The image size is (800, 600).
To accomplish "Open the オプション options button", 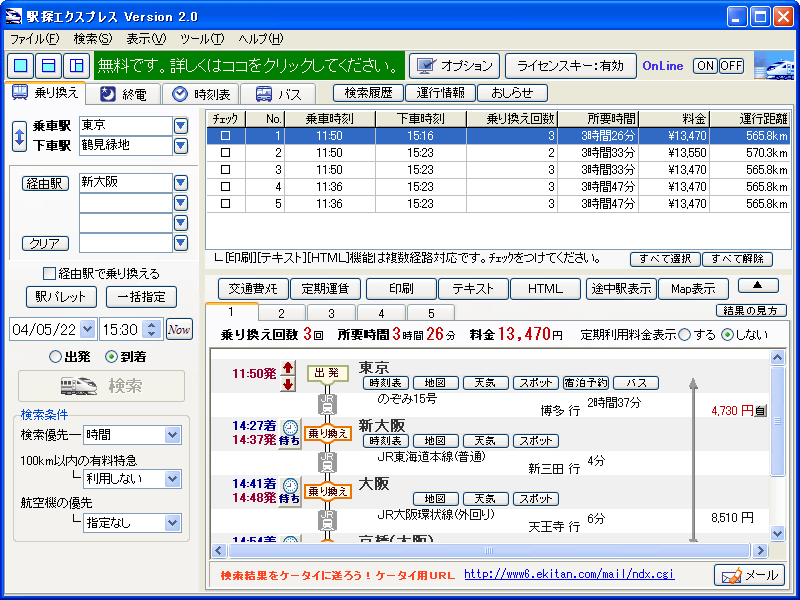I will pyautogui.click(x=455, y=66).
